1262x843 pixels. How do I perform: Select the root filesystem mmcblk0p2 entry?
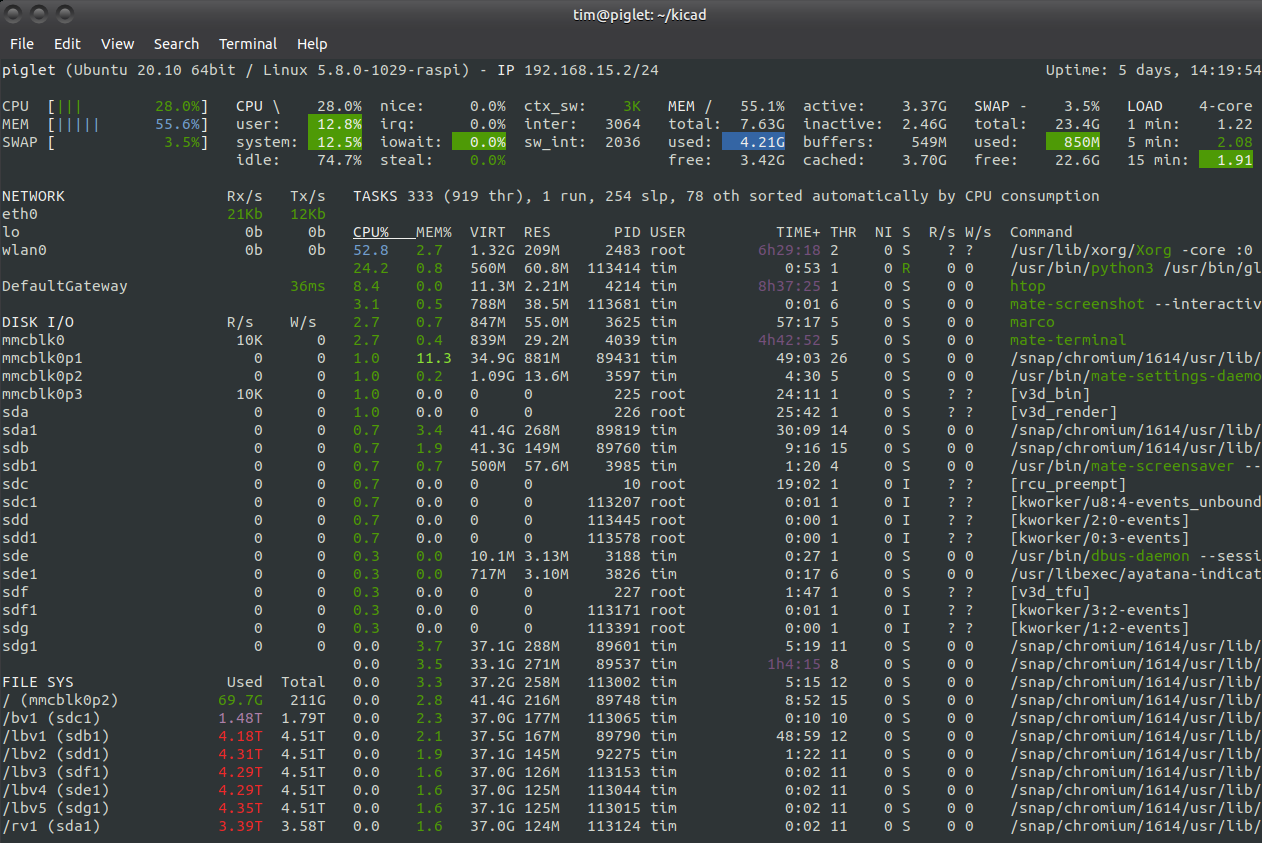coord(60,700)
